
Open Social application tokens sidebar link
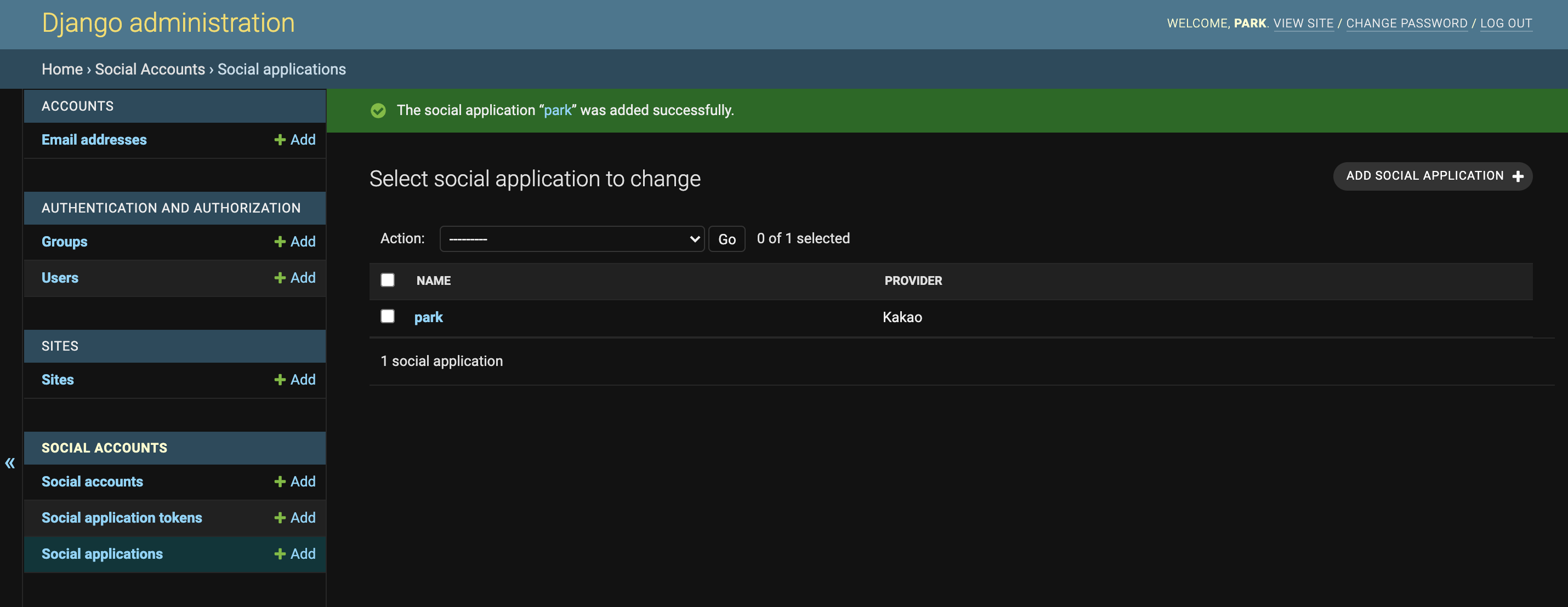tap(122, 518)
